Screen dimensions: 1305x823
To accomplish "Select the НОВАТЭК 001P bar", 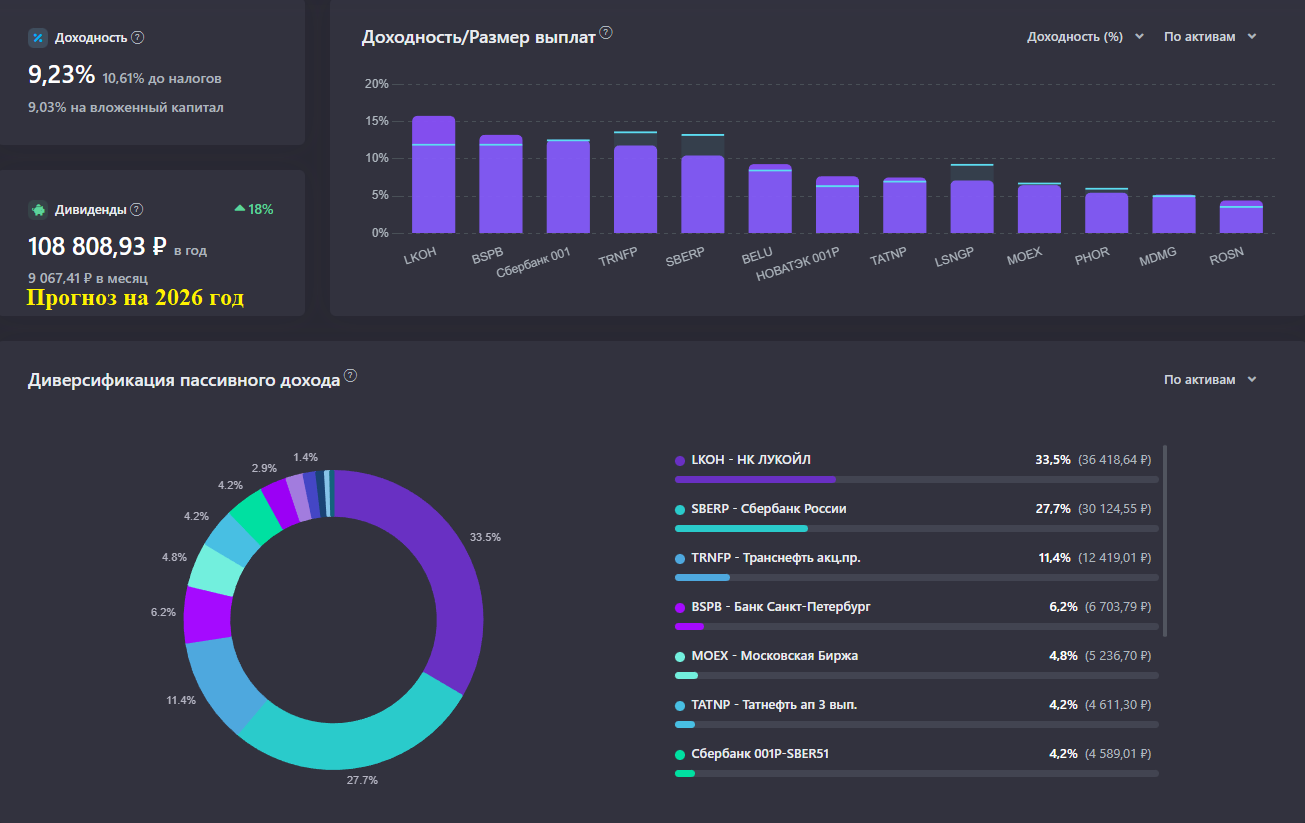I will coord(837,205).
